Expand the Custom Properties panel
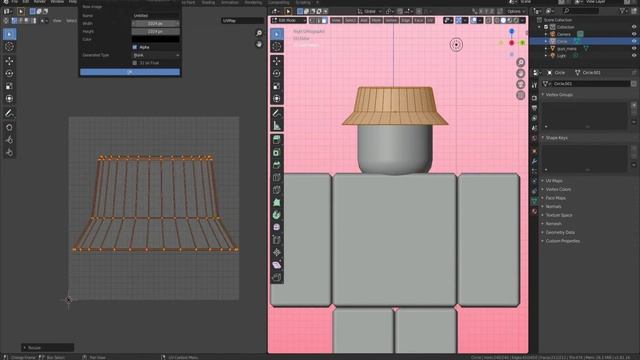640x360 pixels. 562,241
